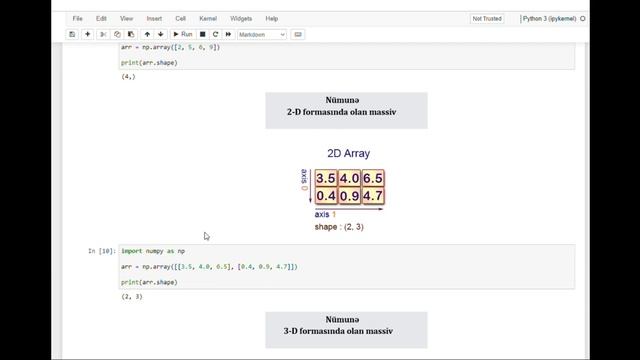This screenshot has width=640, height=360.
Task: Select the 2-D formasında olan massiv heading
Action: click(x=342, y=112)
